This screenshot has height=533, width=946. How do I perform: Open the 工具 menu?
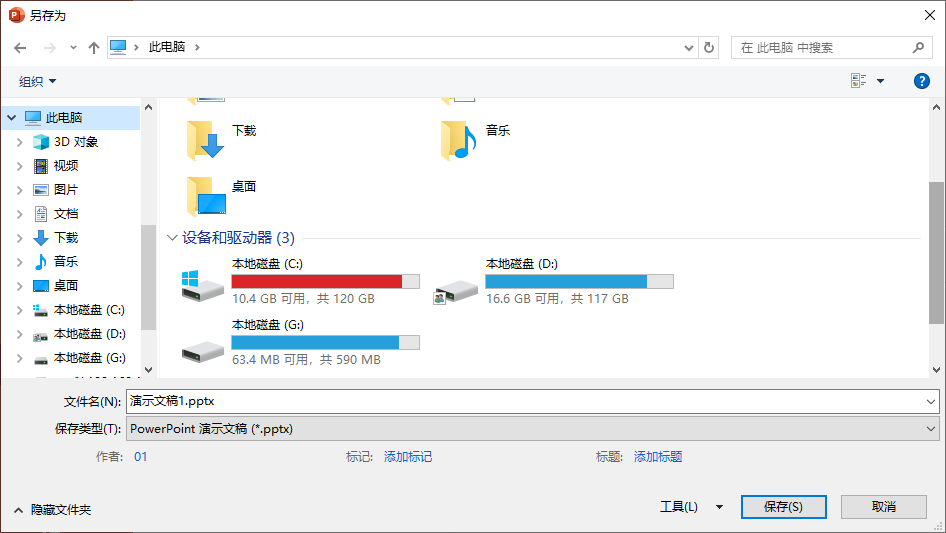click(x=690, y=507)
